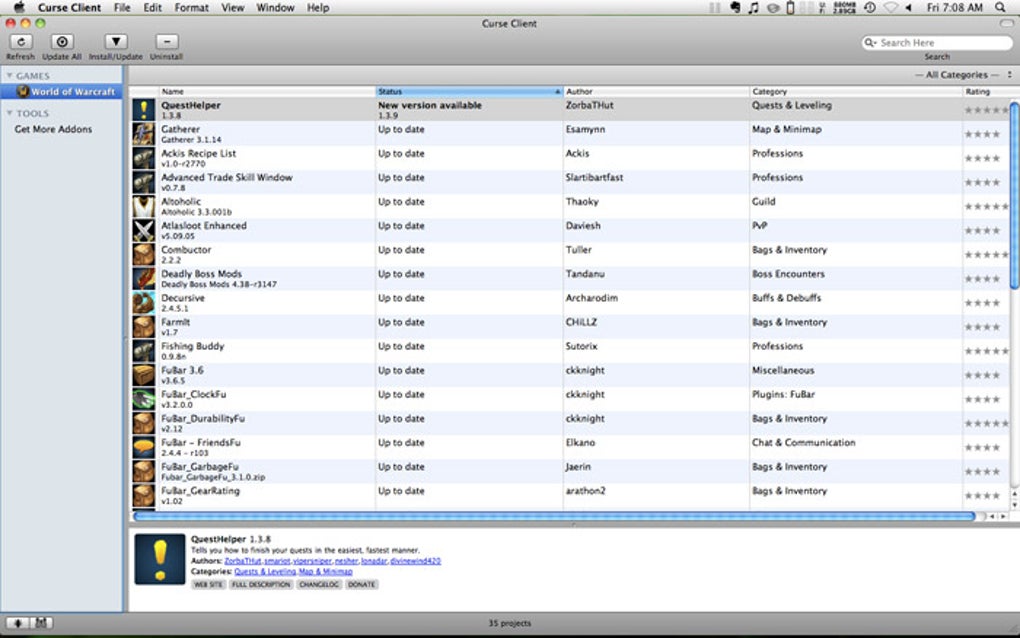Open search options magnifier dropdown
Image resolution: width=1020 pixels, height=638 pixels.
click(x=870, y=43)
